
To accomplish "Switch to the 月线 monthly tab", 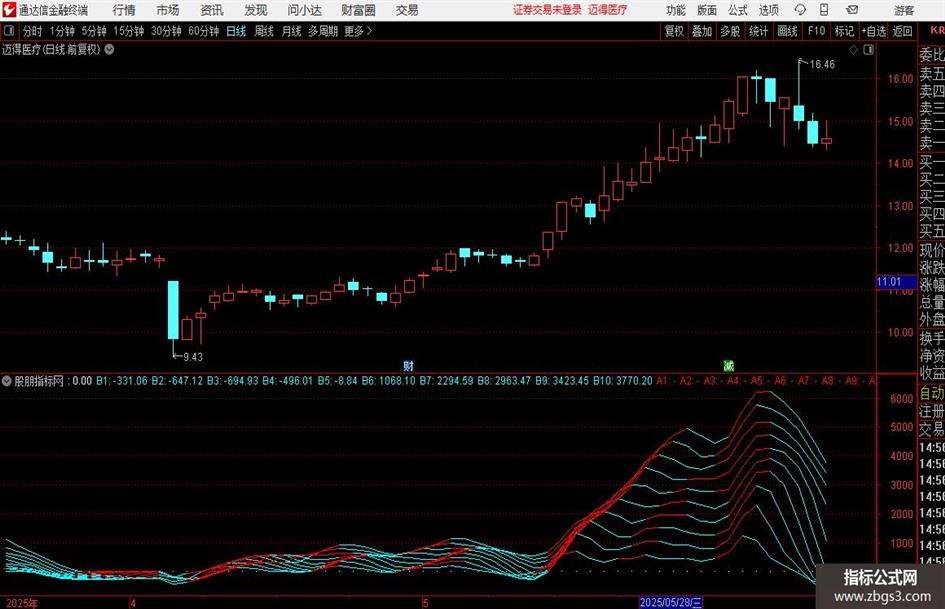I will point(291,31).
